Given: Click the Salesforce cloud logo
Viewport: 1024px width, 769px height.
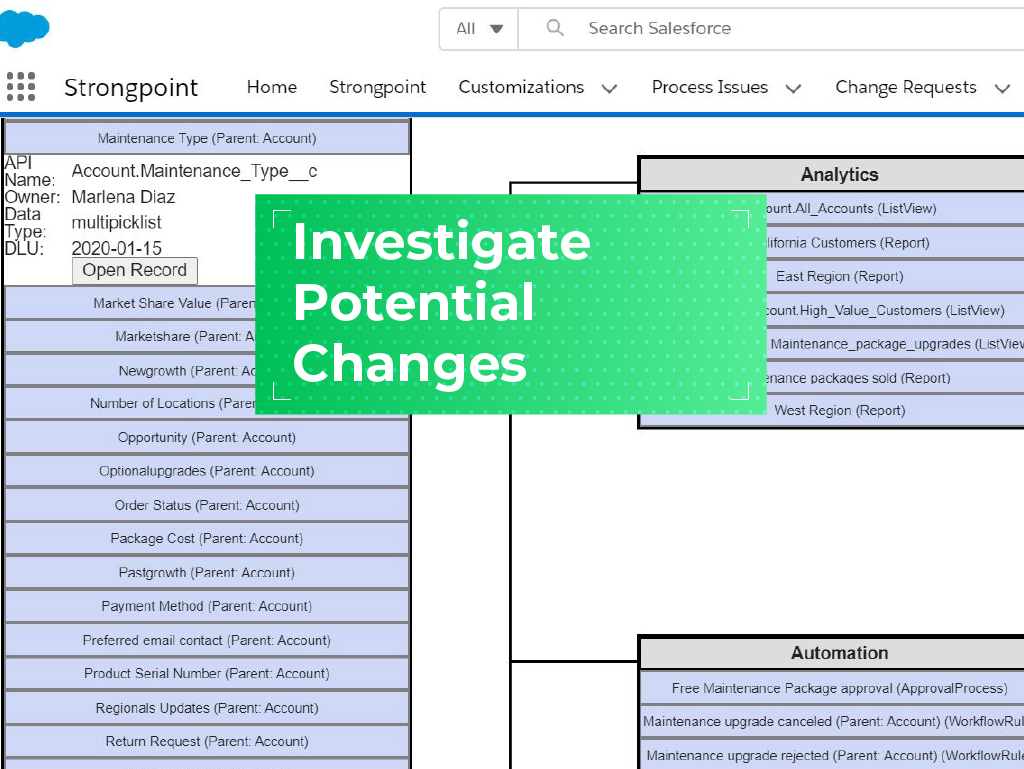Looking at the screenshot, I should coord(26,26).
